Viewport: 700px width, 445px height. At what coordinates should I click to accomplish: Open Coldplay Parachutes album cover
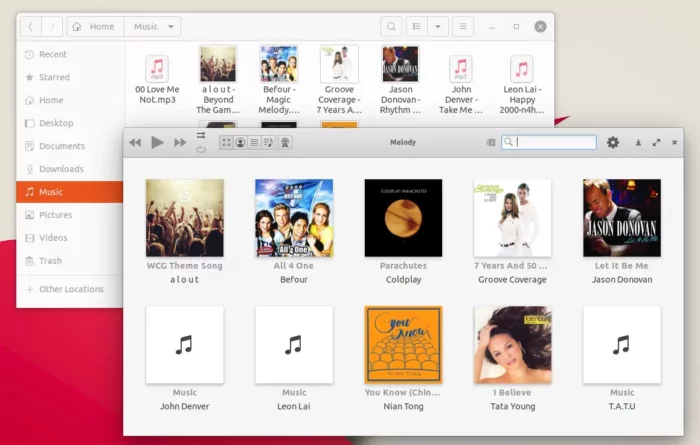point(403,218)
